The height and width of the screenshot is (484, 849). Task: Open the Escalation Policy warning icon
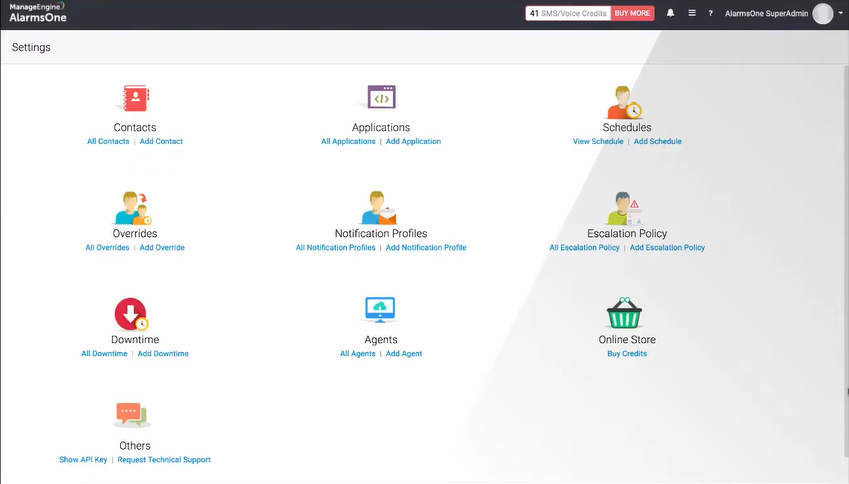pos(625,208)
